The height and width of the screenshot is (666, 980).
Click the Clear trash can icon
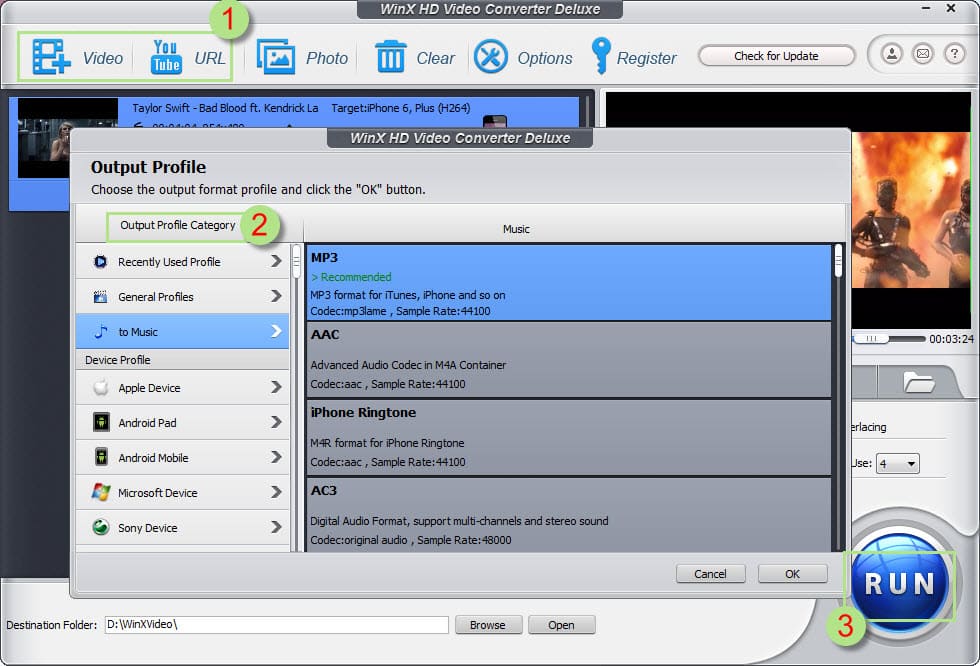391,57
